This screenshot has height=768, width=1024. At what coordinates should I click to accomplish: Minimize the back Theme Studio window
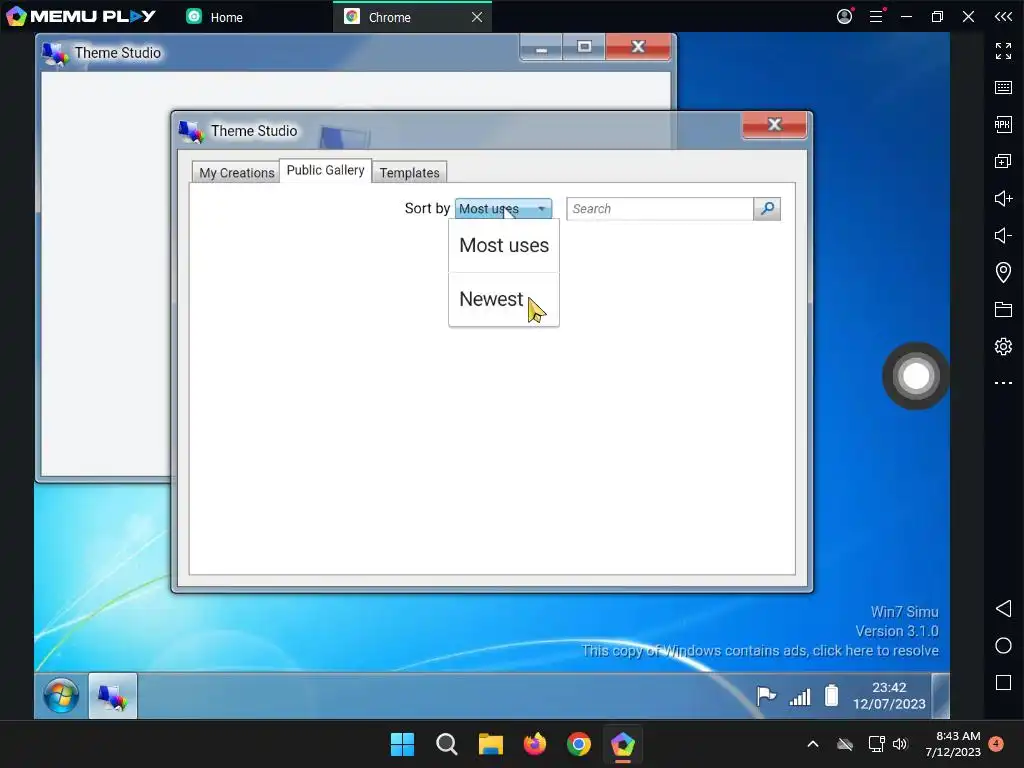[x=541, y=48]
